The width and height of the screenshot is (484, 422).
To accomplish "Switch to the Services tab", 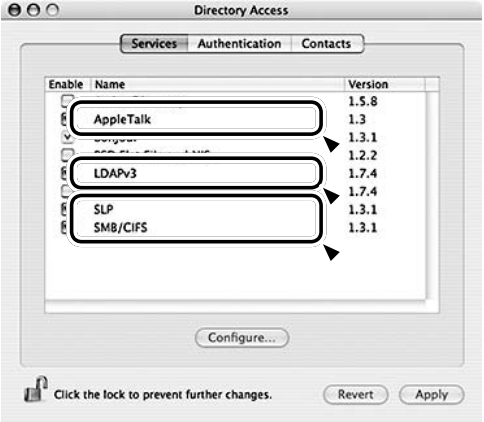I will [x=154, y=44].
